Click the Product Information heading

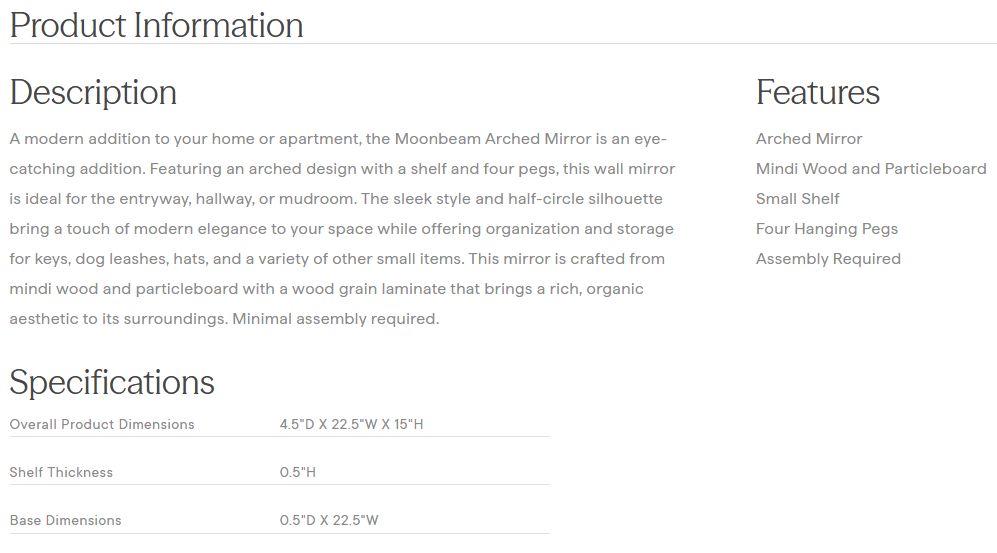156,25
